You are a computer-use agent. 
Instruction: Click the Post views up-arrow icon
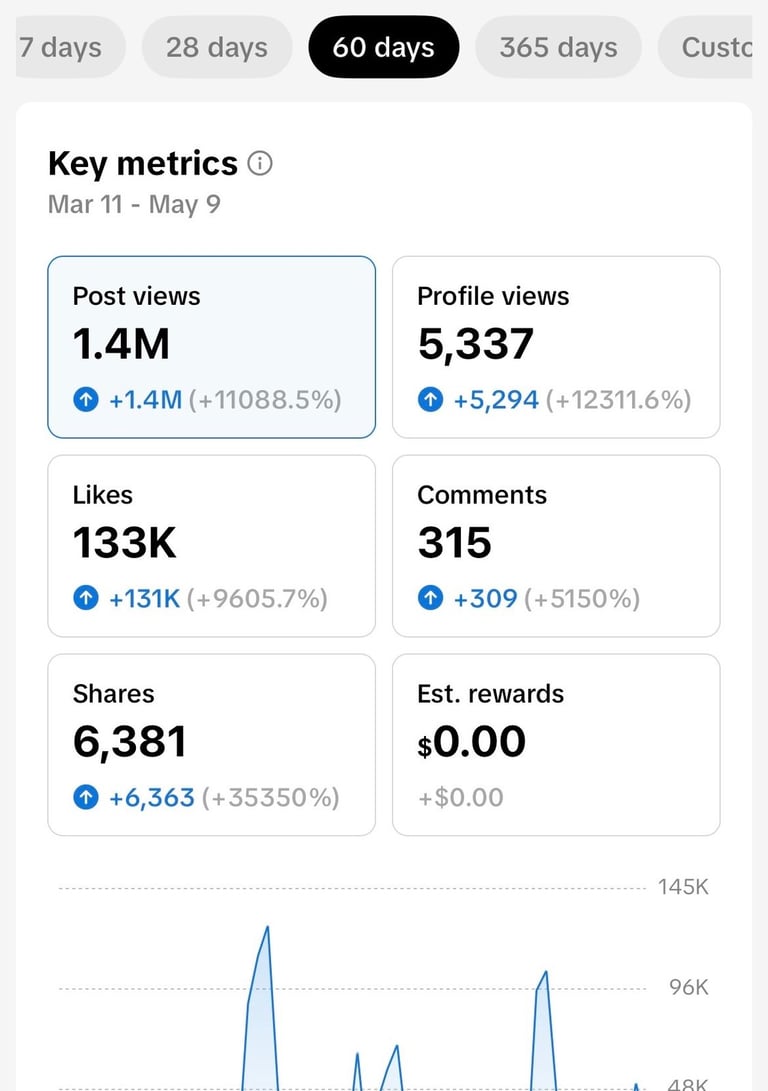86,400
